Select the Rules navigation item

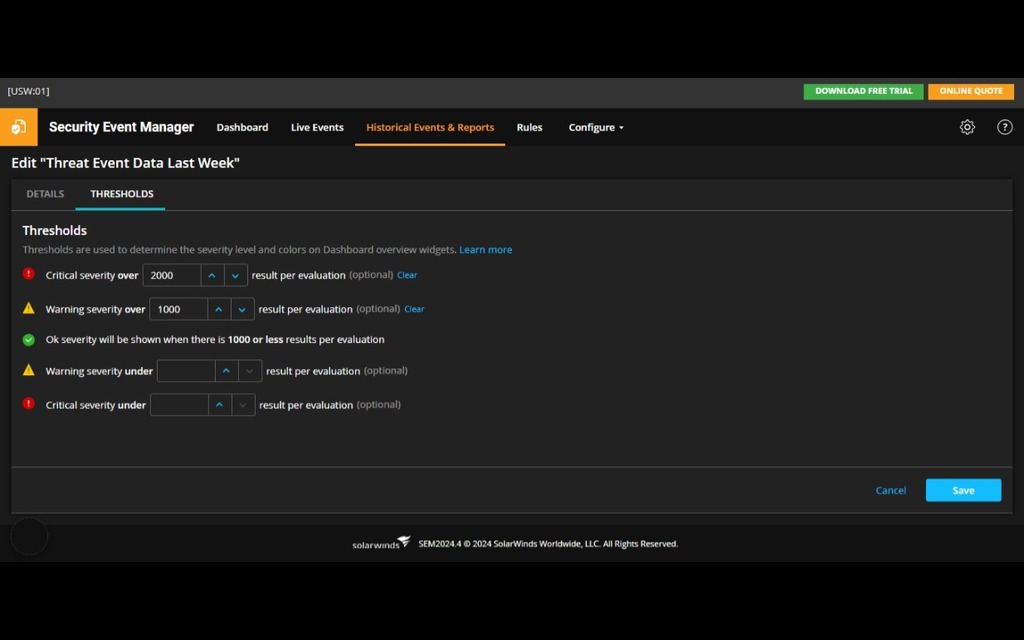(529, 127)
